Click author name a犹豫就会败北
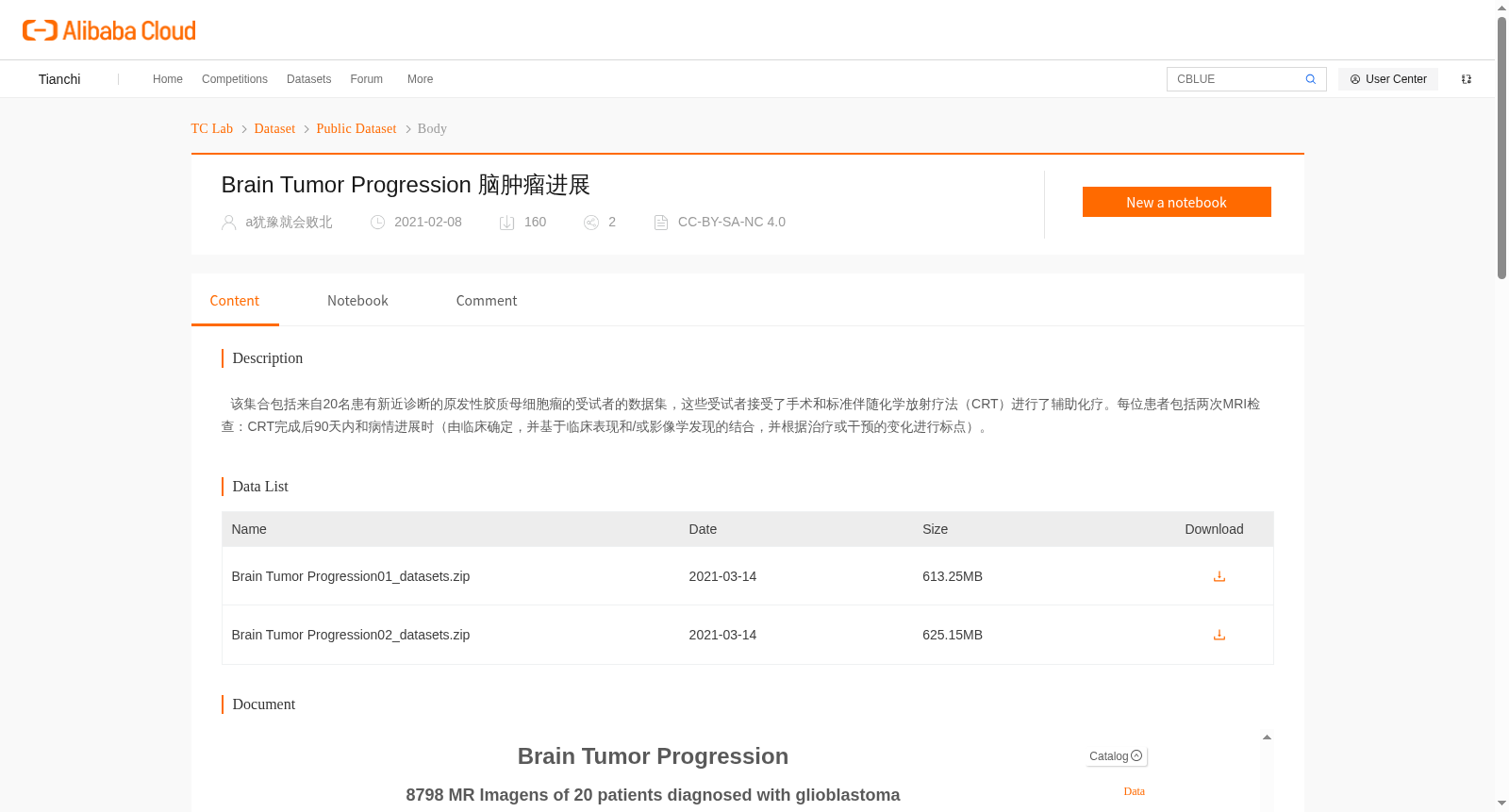Screen dimensions: 1509x812 click(289, 222)
